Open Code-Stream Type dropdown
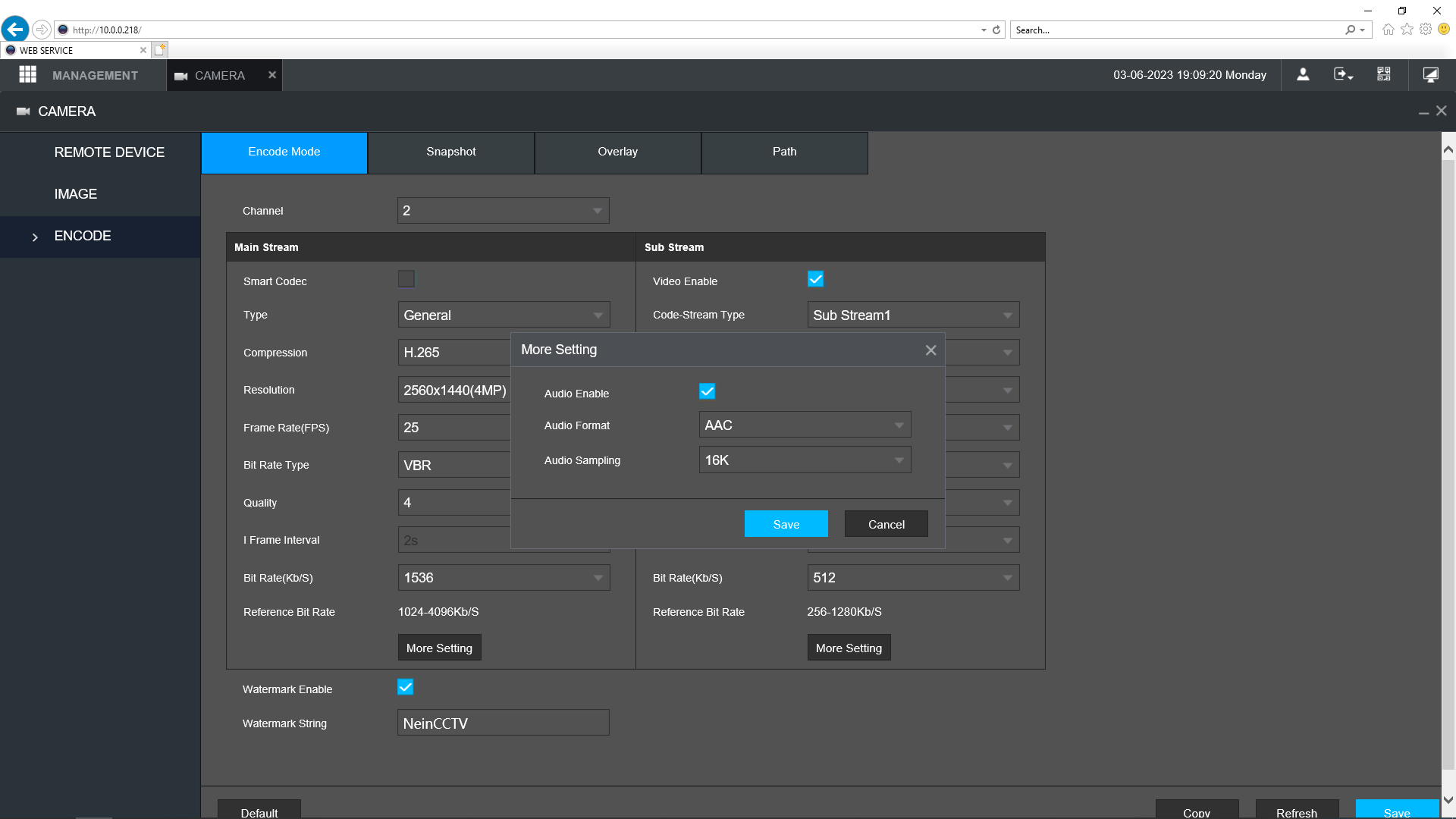The height and width of the screenshot is (819, 1456). click(x=913, y=315)
